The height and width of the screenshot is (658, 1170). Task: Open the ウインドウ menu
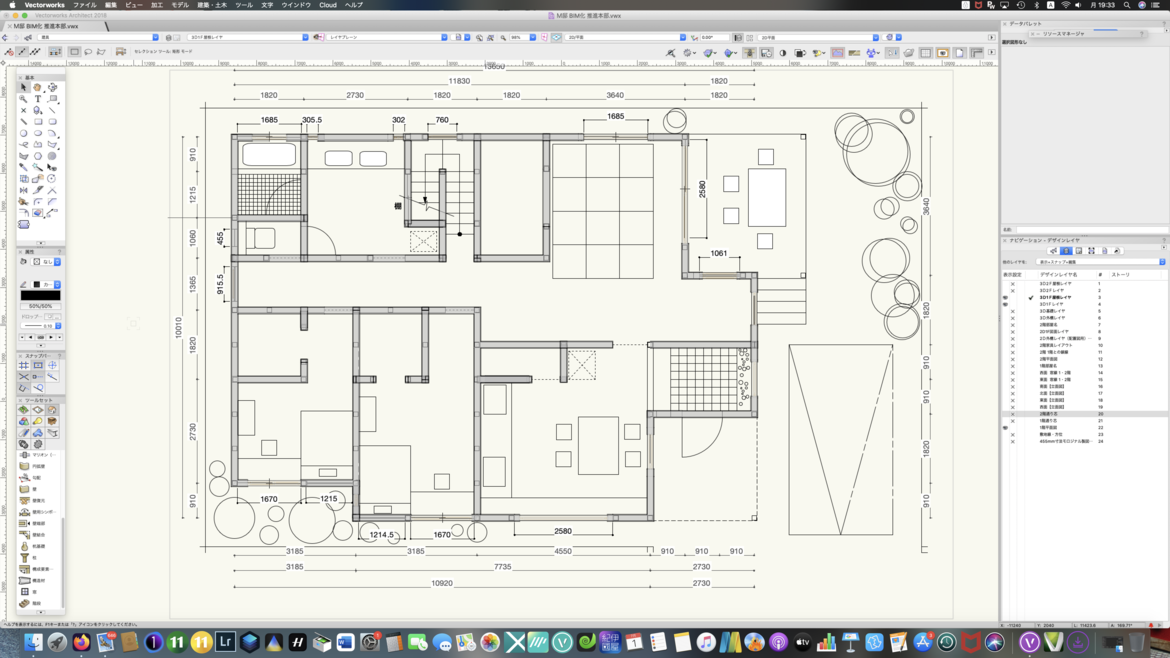pyautogui.click(x=296, y=5)
